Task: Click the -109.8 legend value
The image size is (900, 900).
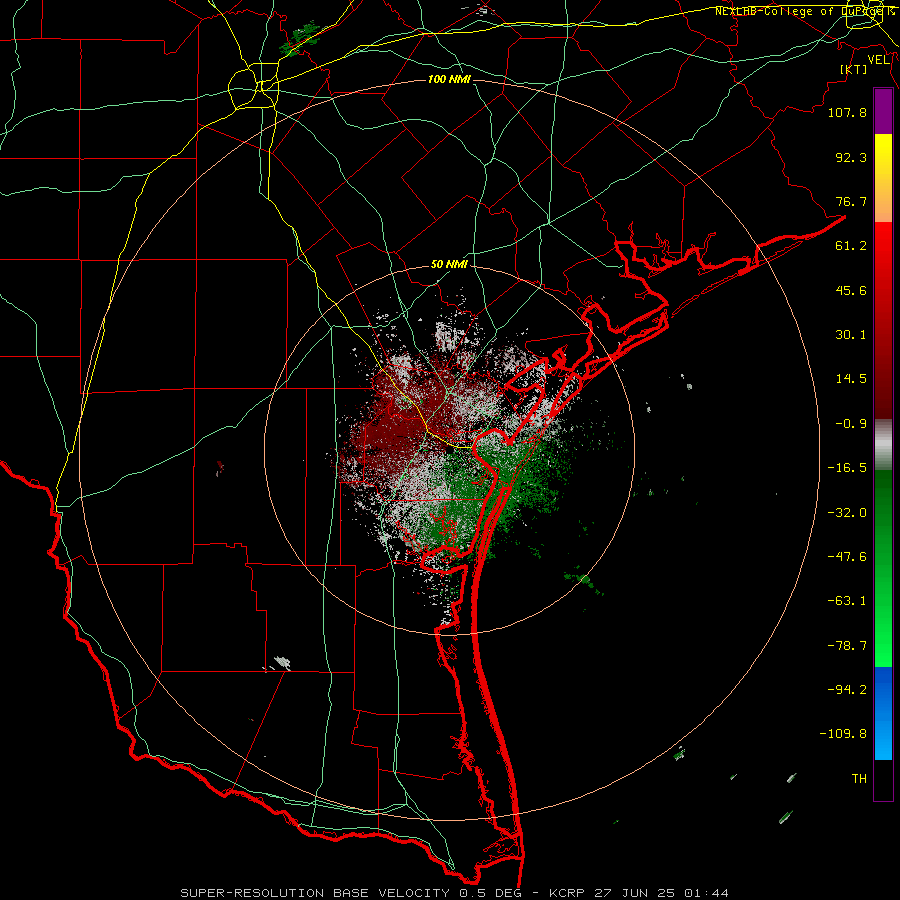Action: coord(843,734)
